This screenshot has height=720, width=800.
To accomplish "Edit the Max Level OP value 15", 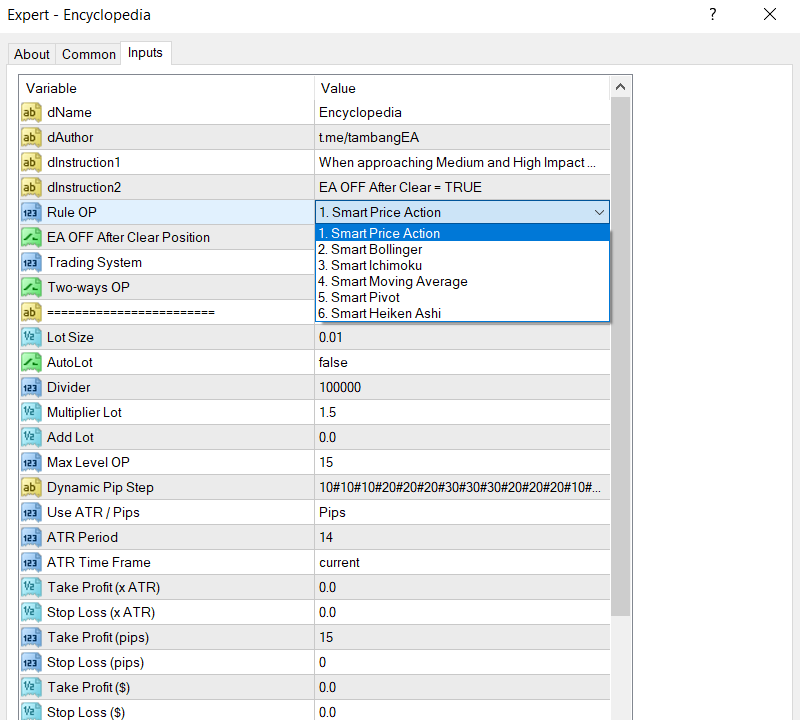I will (x=462, y=462).
